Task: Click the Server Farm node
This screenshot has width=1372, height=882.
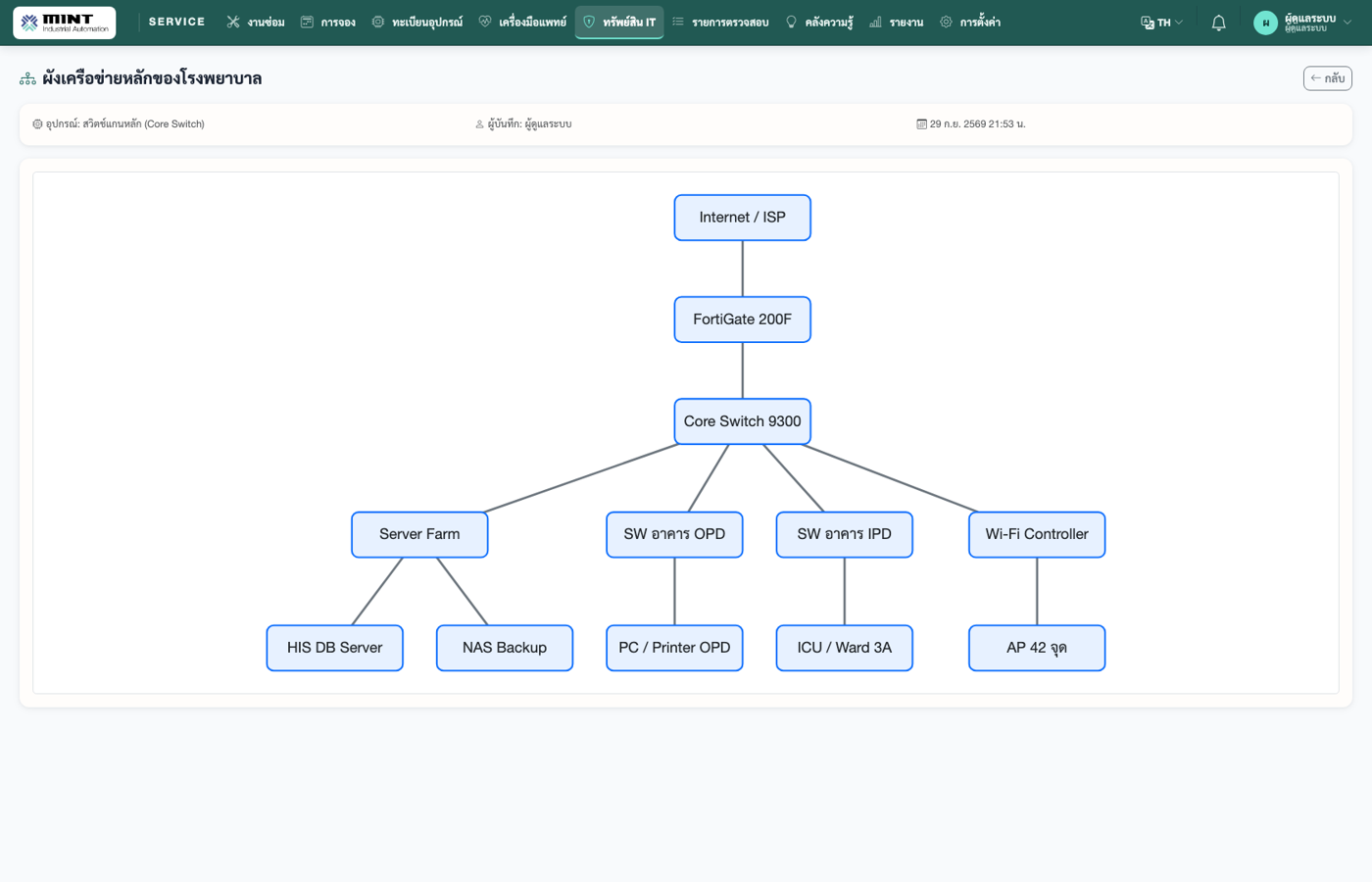Action: (x=419, y=534)
